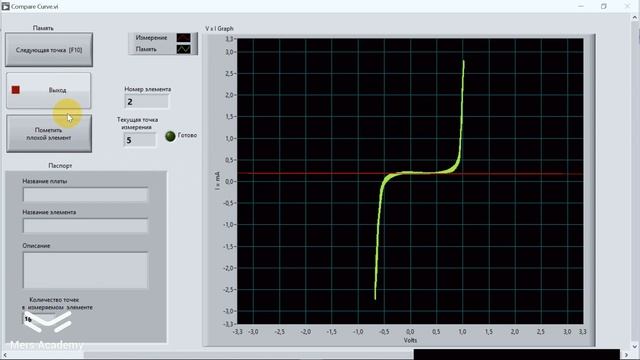Click the Измерение red curve legend swatch

(183, 38)
